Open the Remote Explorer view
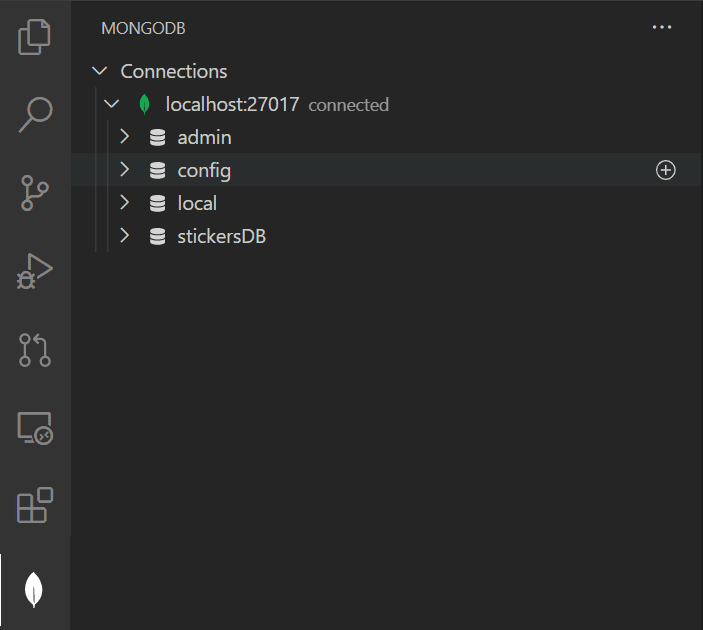The width and height of the screenshot is (703, 630). click(35, 428)
